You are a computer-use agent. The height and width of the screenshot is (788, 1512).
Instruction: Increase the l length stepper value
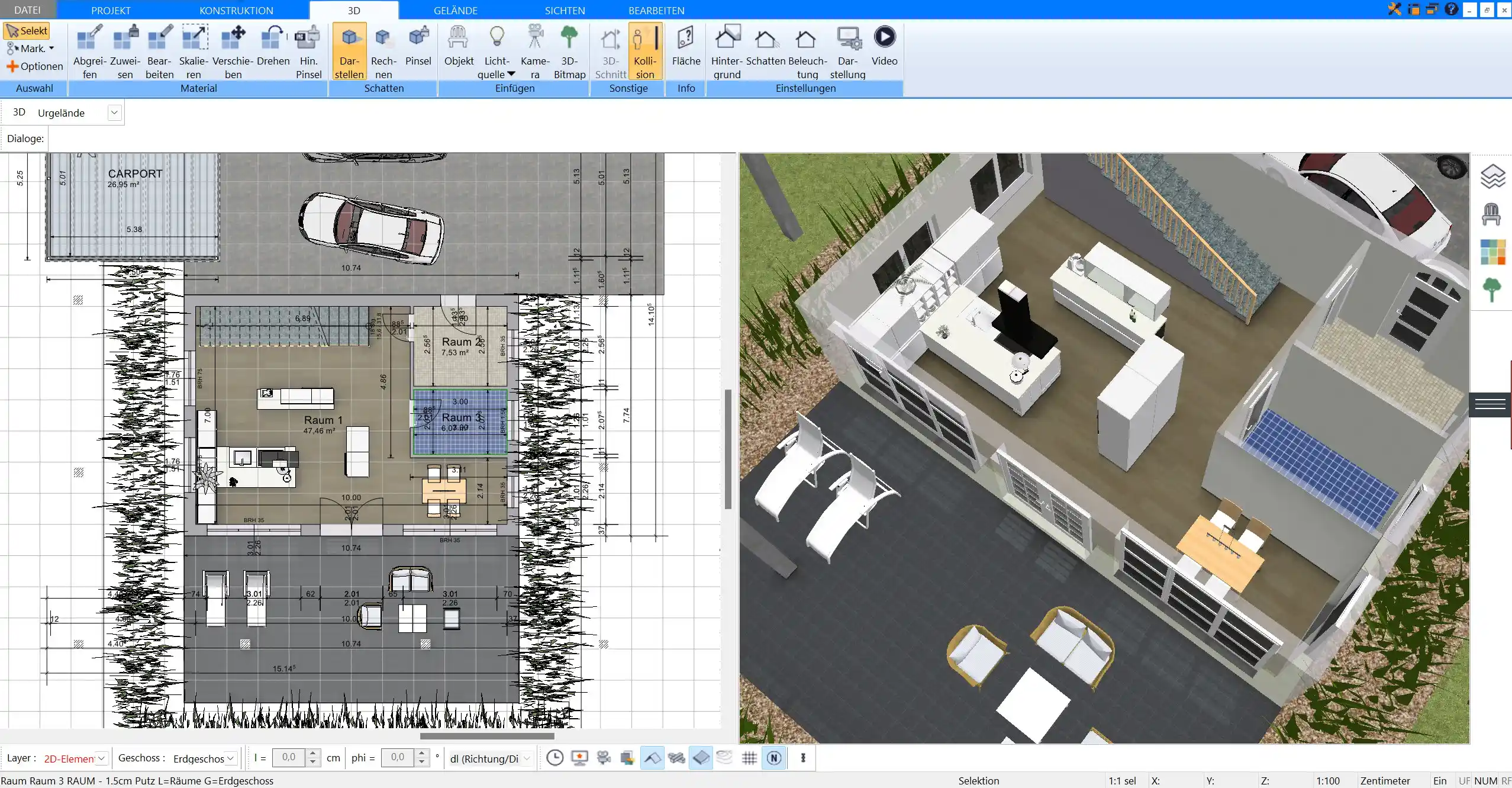(314, 754)
